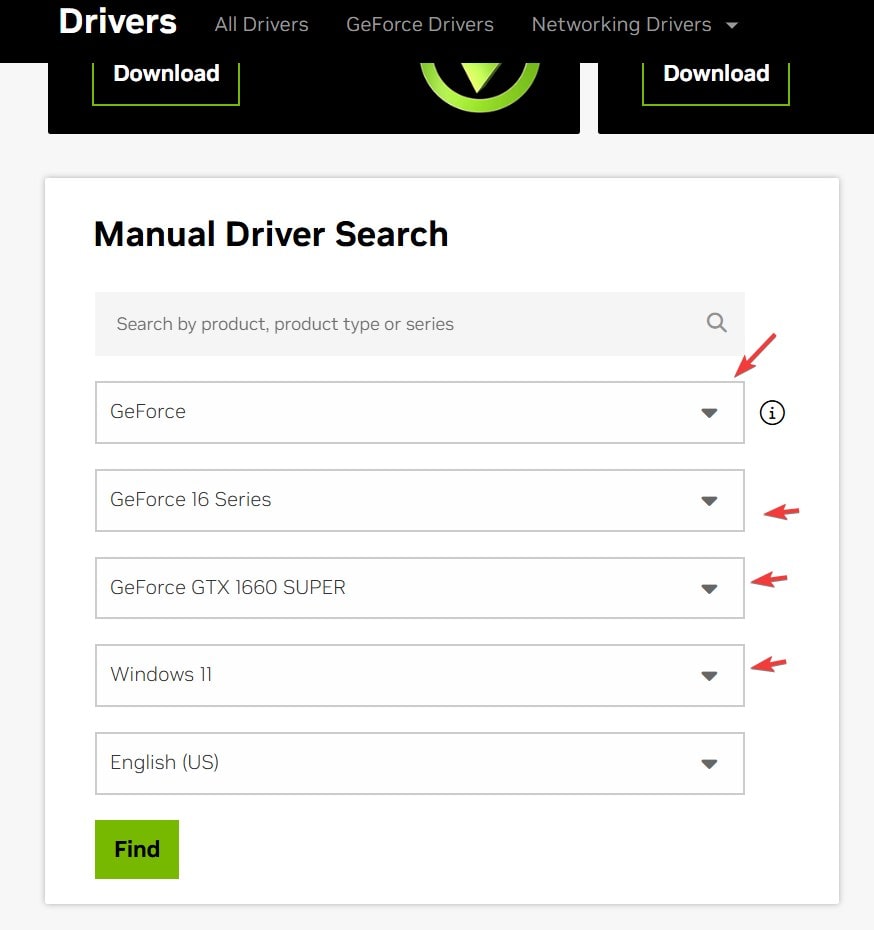Open the GeForce product type dropdown

[x=420, y=412]
